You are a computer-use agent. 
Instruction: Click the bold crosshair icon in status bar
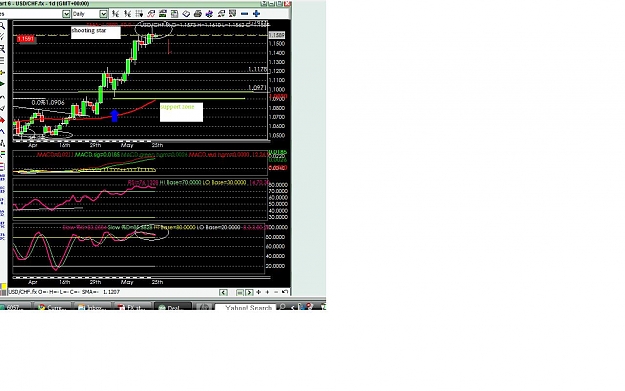pos(258,292)
